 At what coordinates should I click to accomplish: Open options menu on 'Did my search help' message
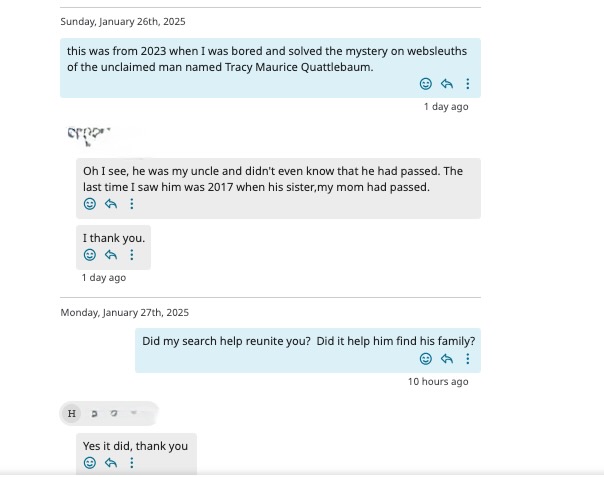point(468,359)
